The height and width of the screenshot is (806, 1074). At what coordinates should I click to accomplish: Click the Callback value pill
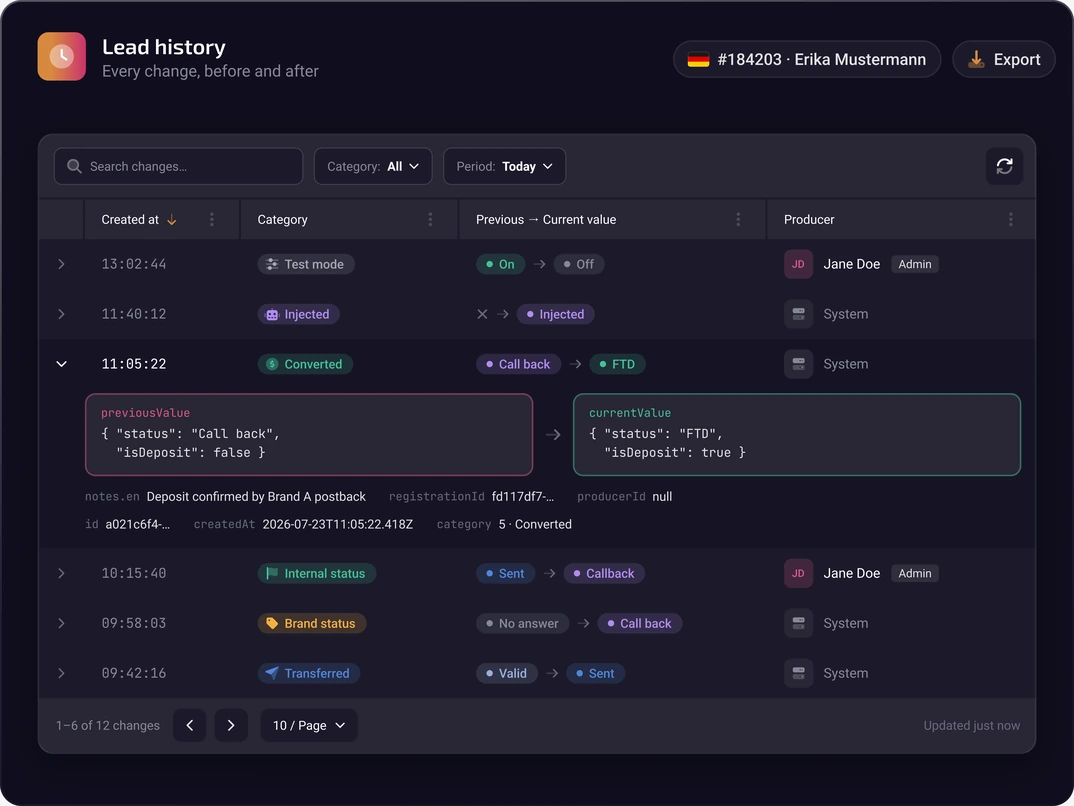point(604,573)
